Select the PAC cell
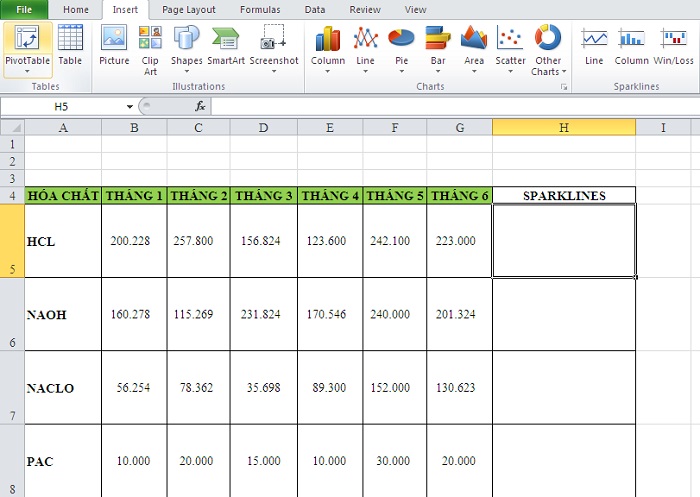 click(63, 461)
